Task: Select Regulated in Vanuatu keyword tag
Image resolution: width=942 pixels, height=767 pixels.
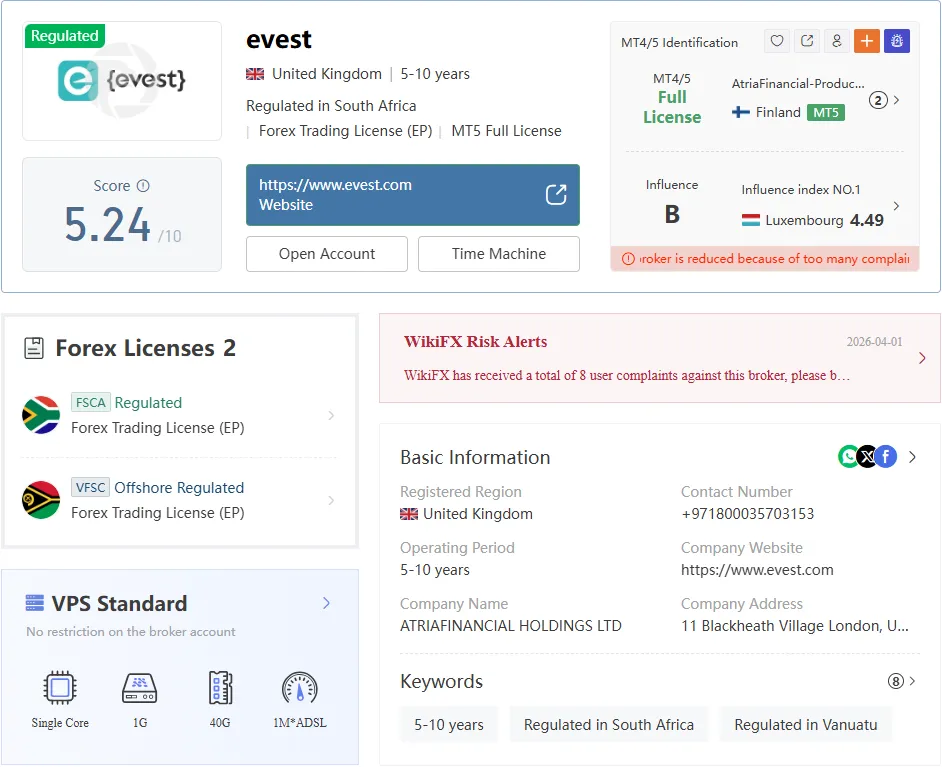Action: click(806, 724)
